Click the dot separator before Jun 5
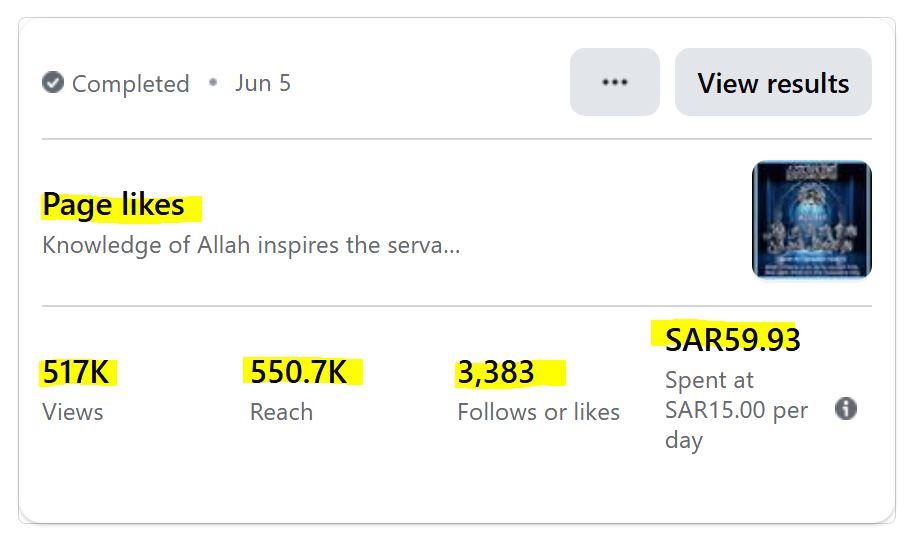Viewport: 912px width, 551px height. [x=213, y=83]
